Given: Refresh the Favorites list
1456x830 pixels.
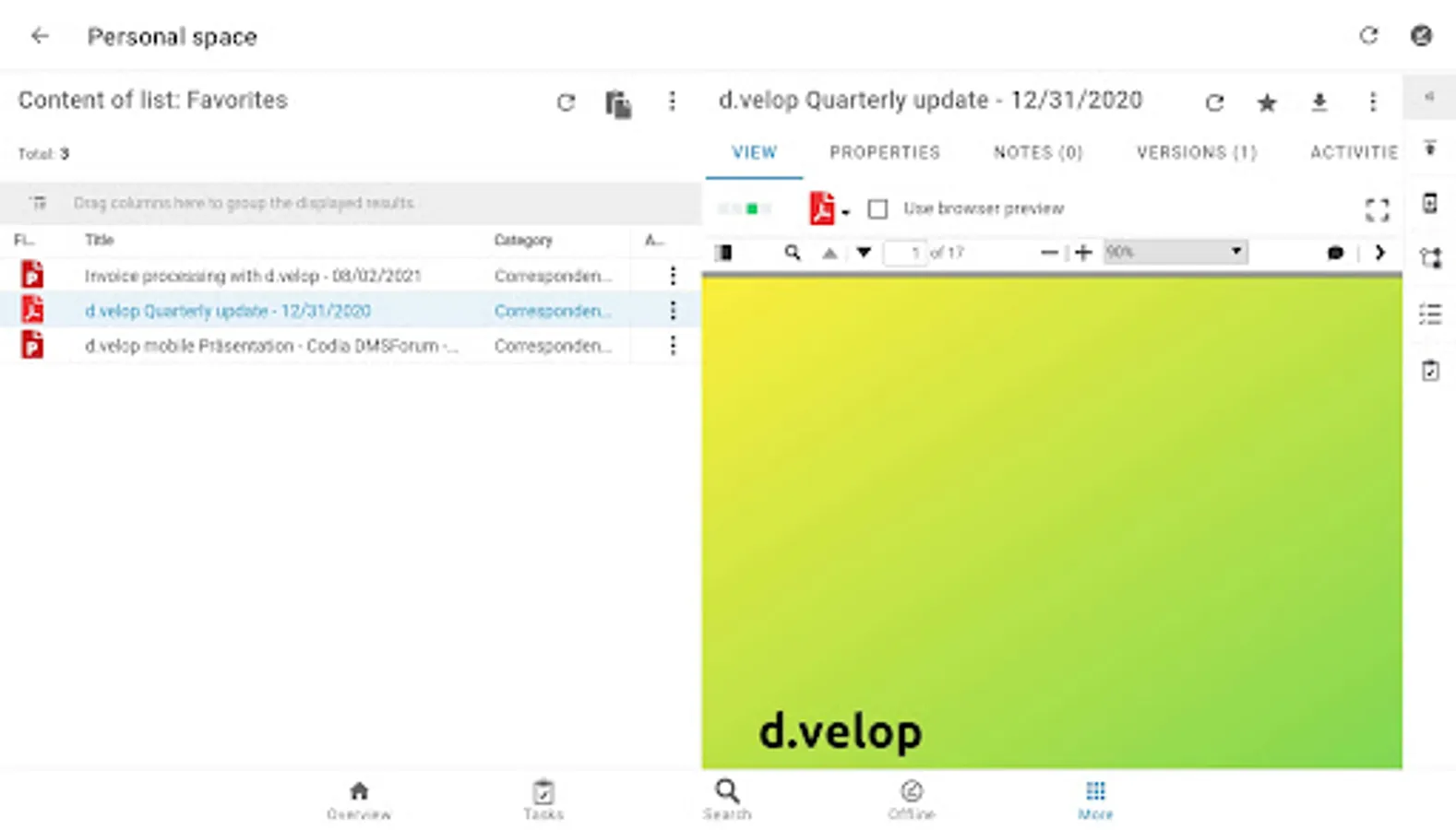Looking at the screenshot, I should (x=566, y=102).
